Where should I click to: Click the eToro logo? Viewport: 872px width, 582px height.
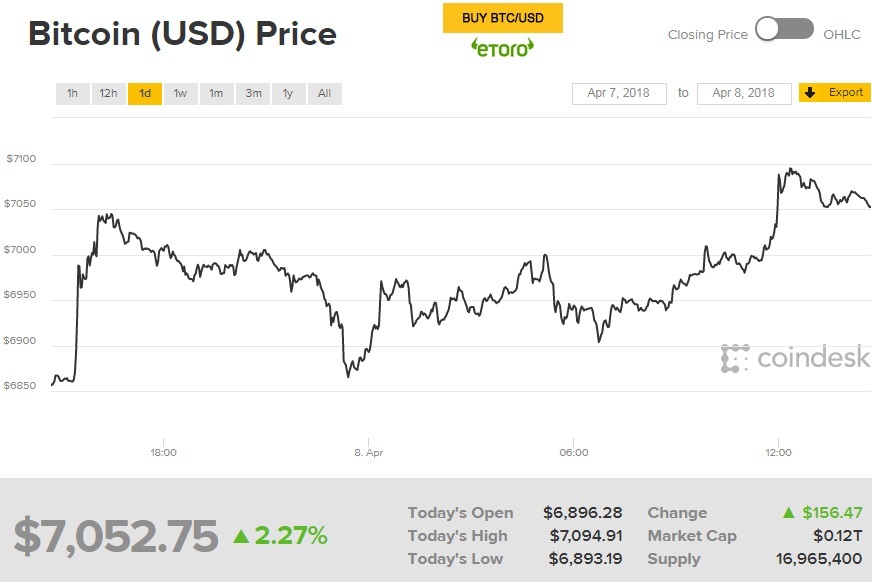pos(502,46)
